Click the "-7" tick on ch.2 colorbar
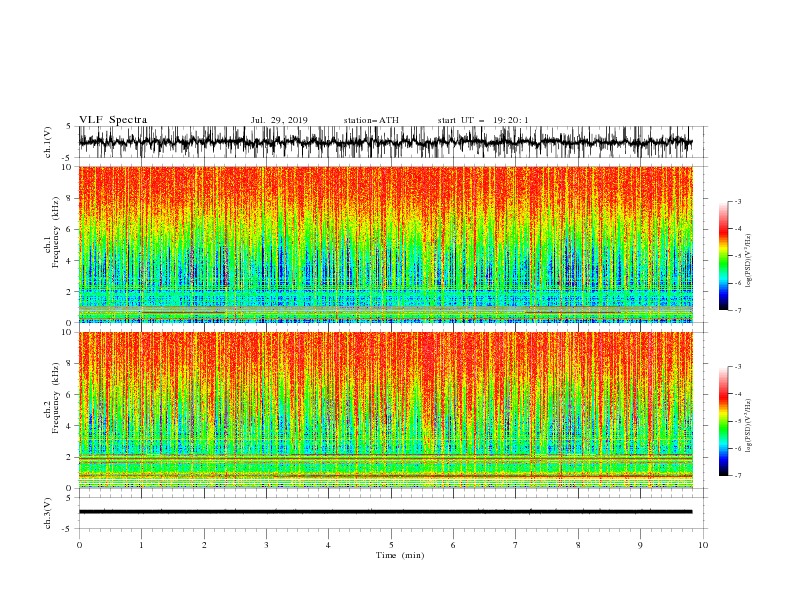 click(x=737, y=476)
